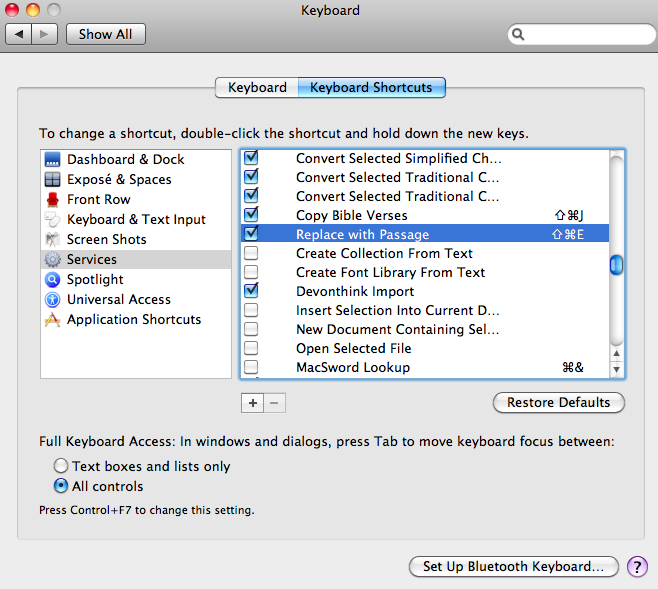This screenshot has height=589, width=658.
Task: Select the Create Font Library From Text row
Action: click(425, 272)
